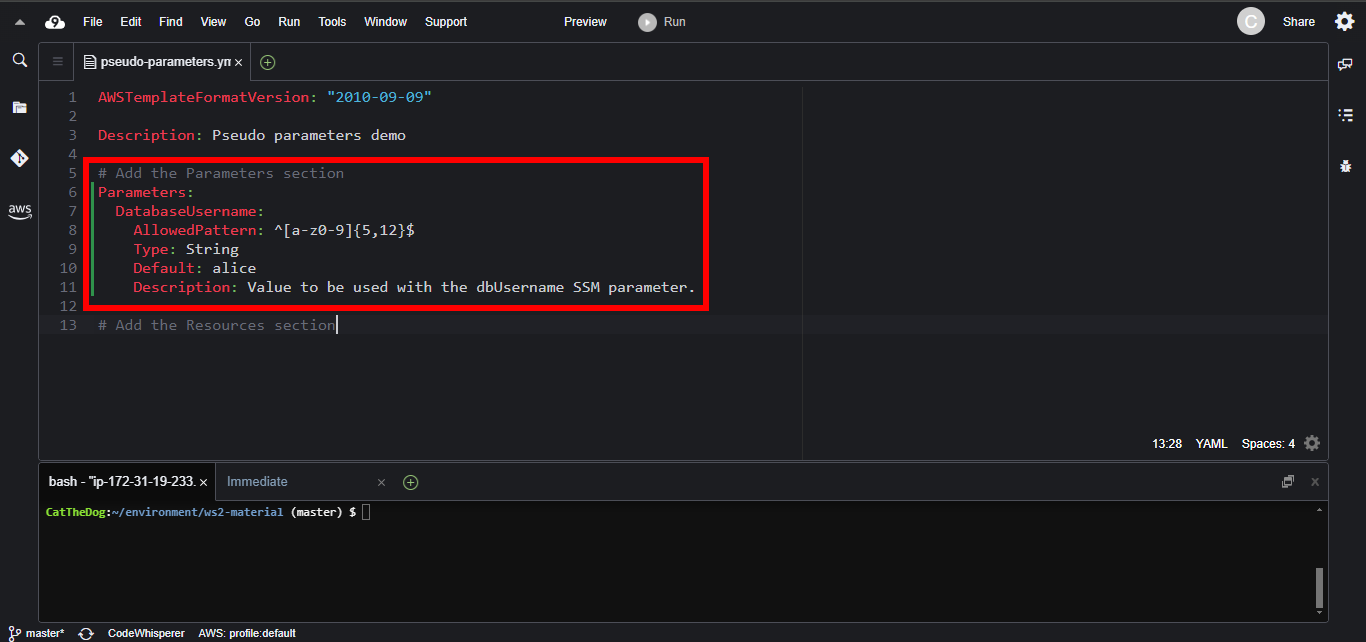1366x642 pixels.
Task: Open the Tools menu
Action: tap(332, 22)
